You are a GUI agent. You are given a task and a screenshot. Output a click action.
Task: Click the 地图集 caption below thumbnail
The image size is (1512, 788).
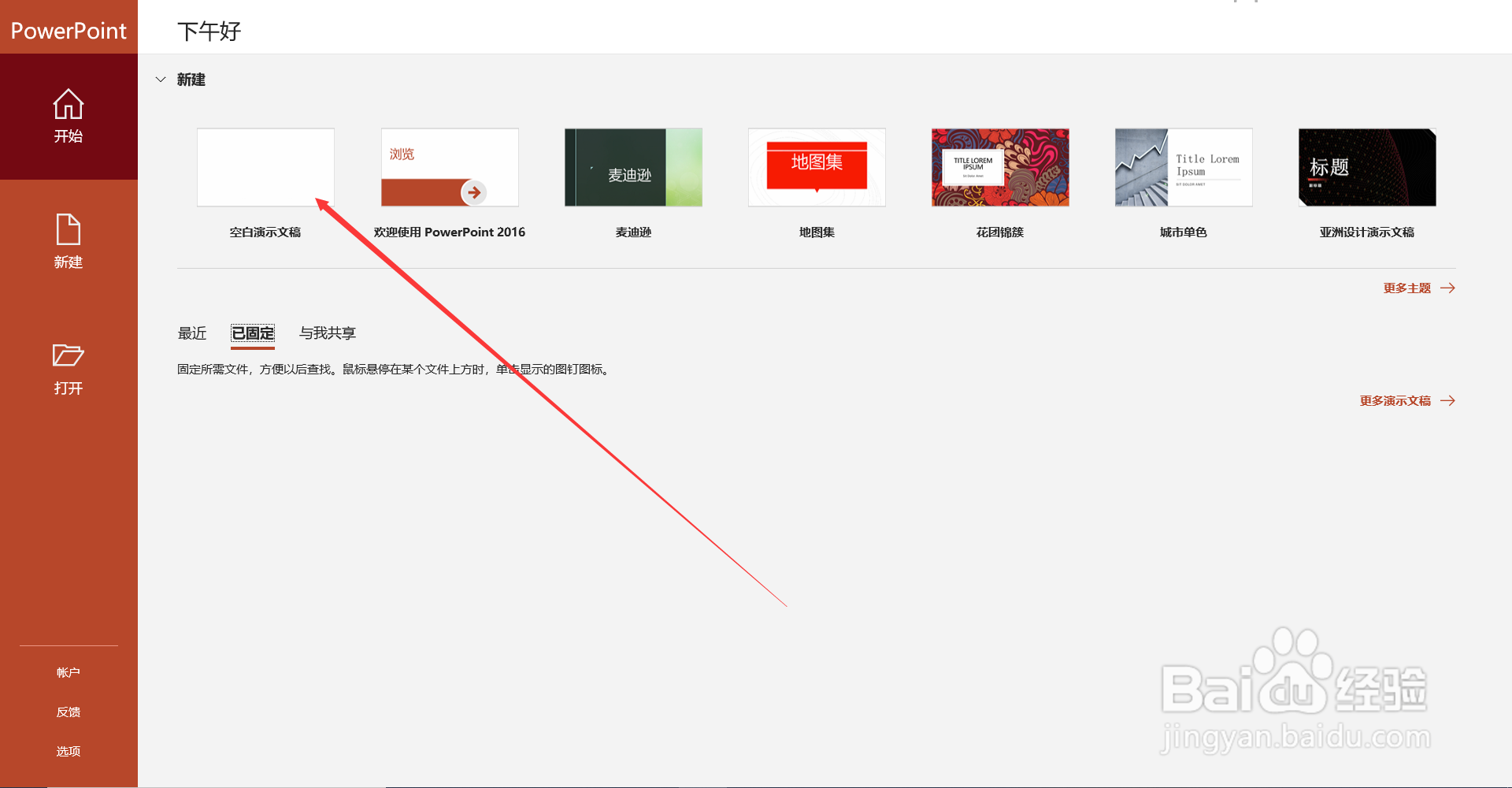817,232
